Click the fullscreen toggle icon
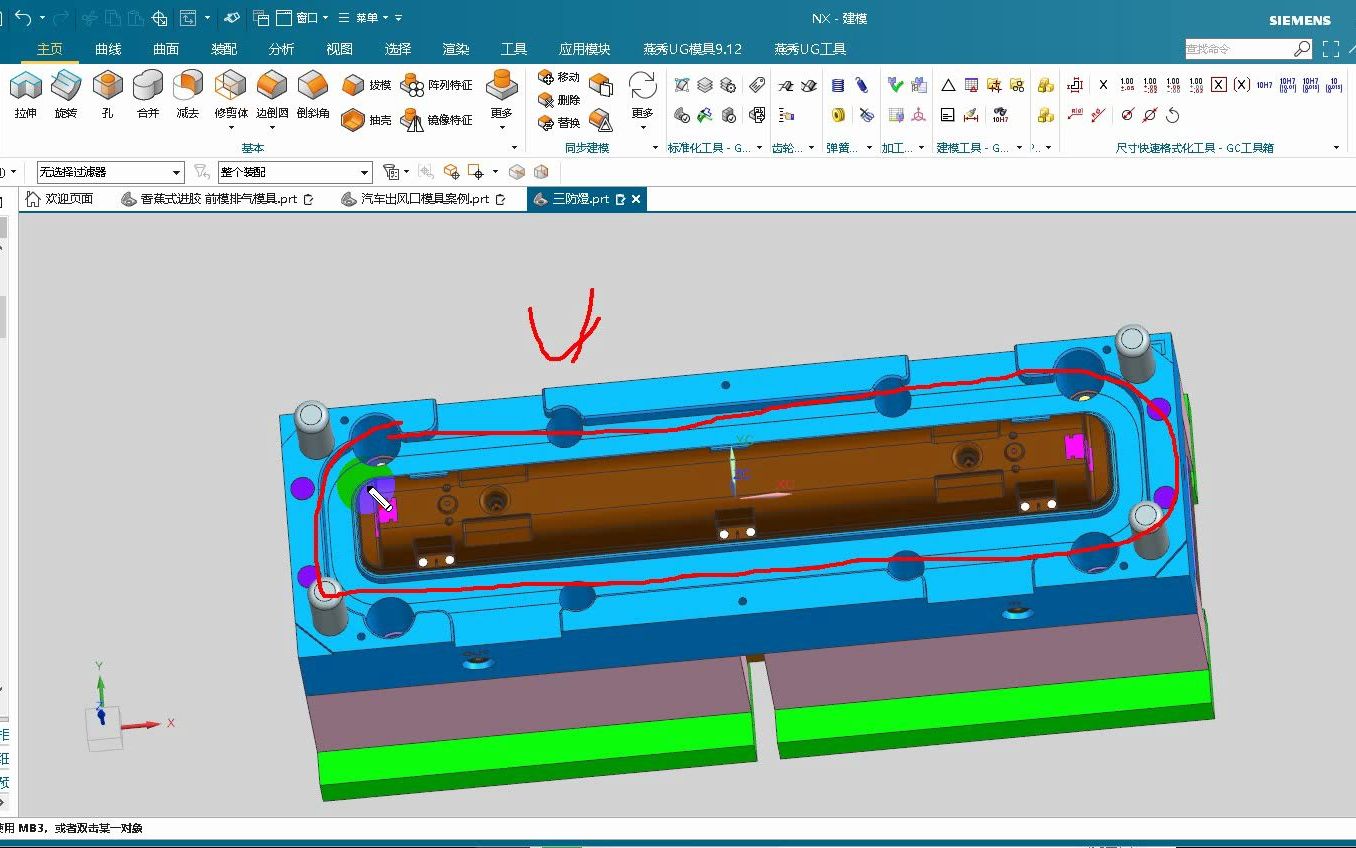The height and width of the screenshot is (848, 1356). pos(1330,48)
